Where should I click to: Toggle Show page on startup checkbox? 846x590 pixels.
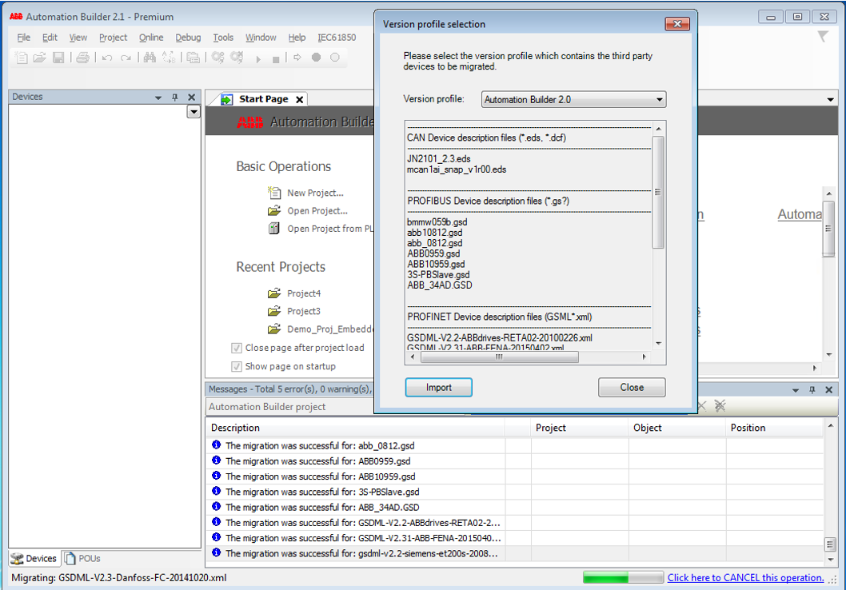tap(237, 367)
